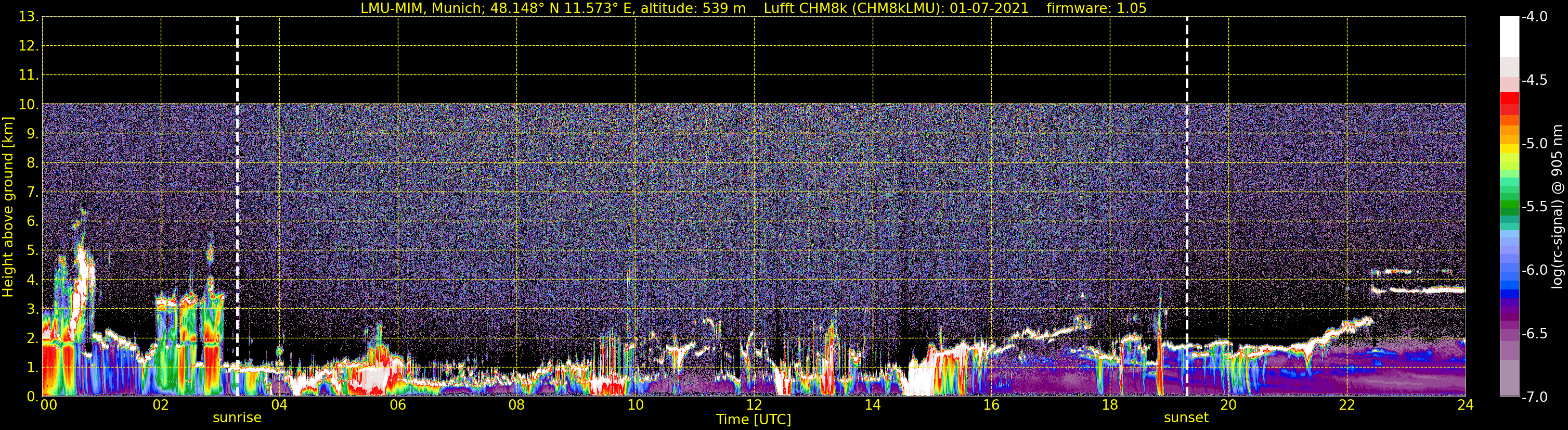Click the '-4.0' colorbar tick label

[1535, 17]
